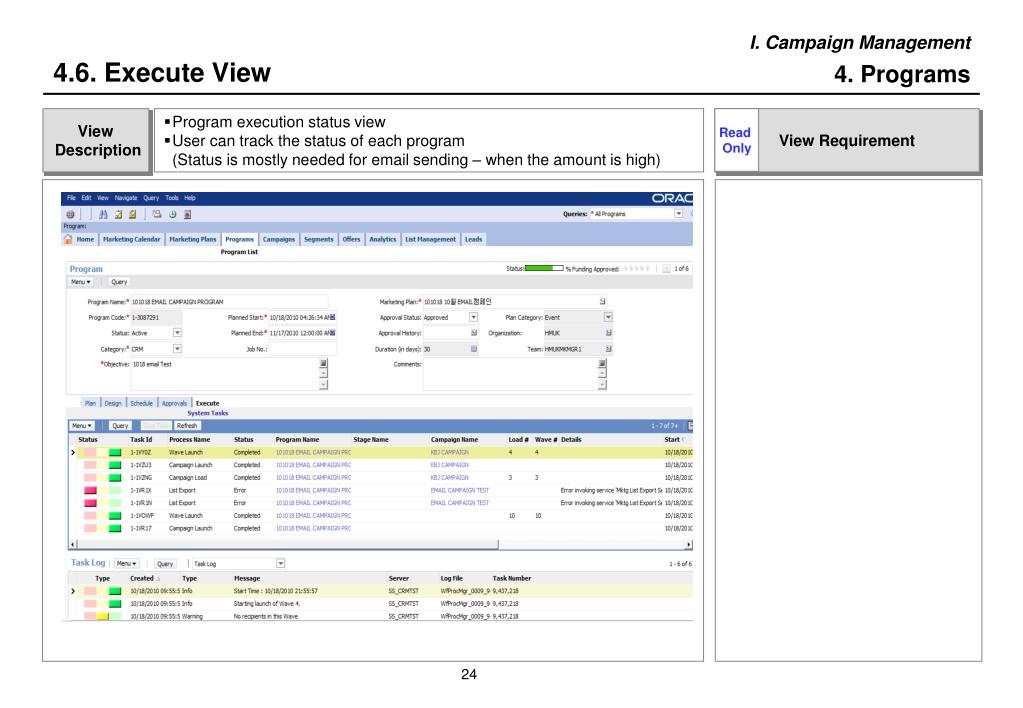Image resolution: width=1023 pixels, height=708 pixels.
Task: Click the Refresh button in System Tasks
Action: pyautogui.click(x=187, y=425)
